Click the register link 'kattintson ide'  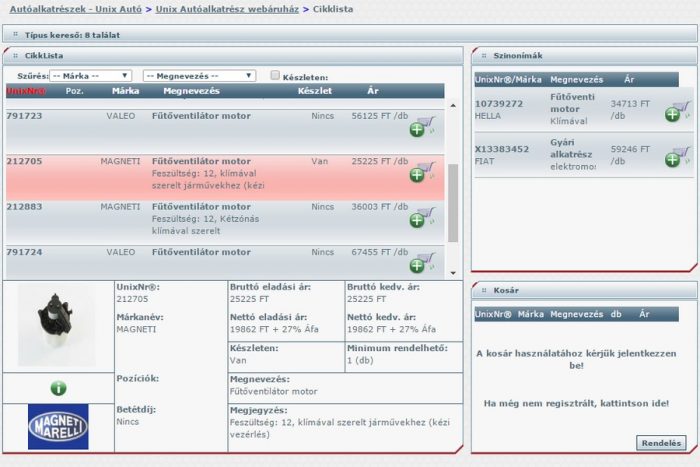pyautogui.click(x=634, y=403)
